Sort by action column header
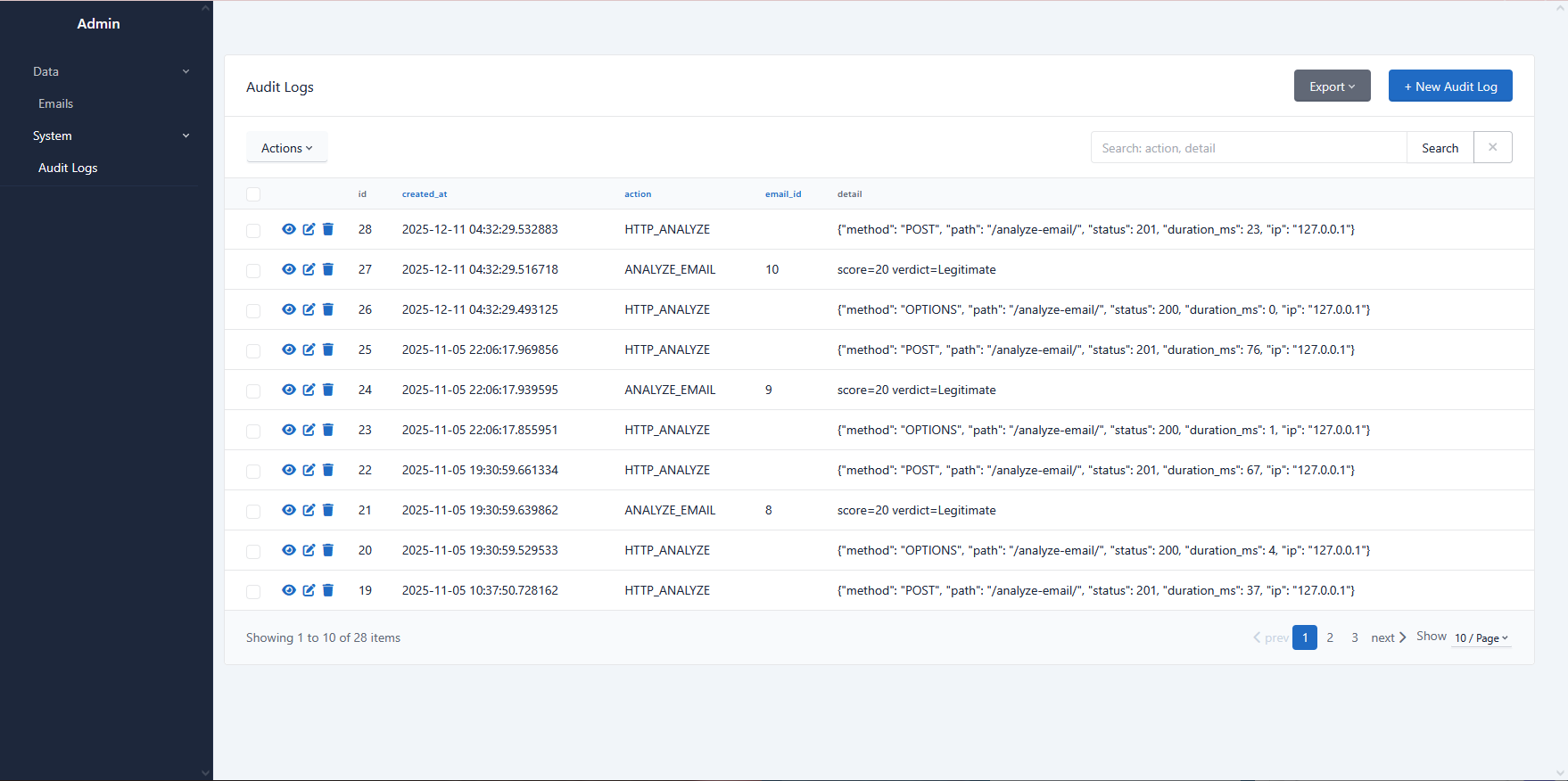 pos(638,193)
